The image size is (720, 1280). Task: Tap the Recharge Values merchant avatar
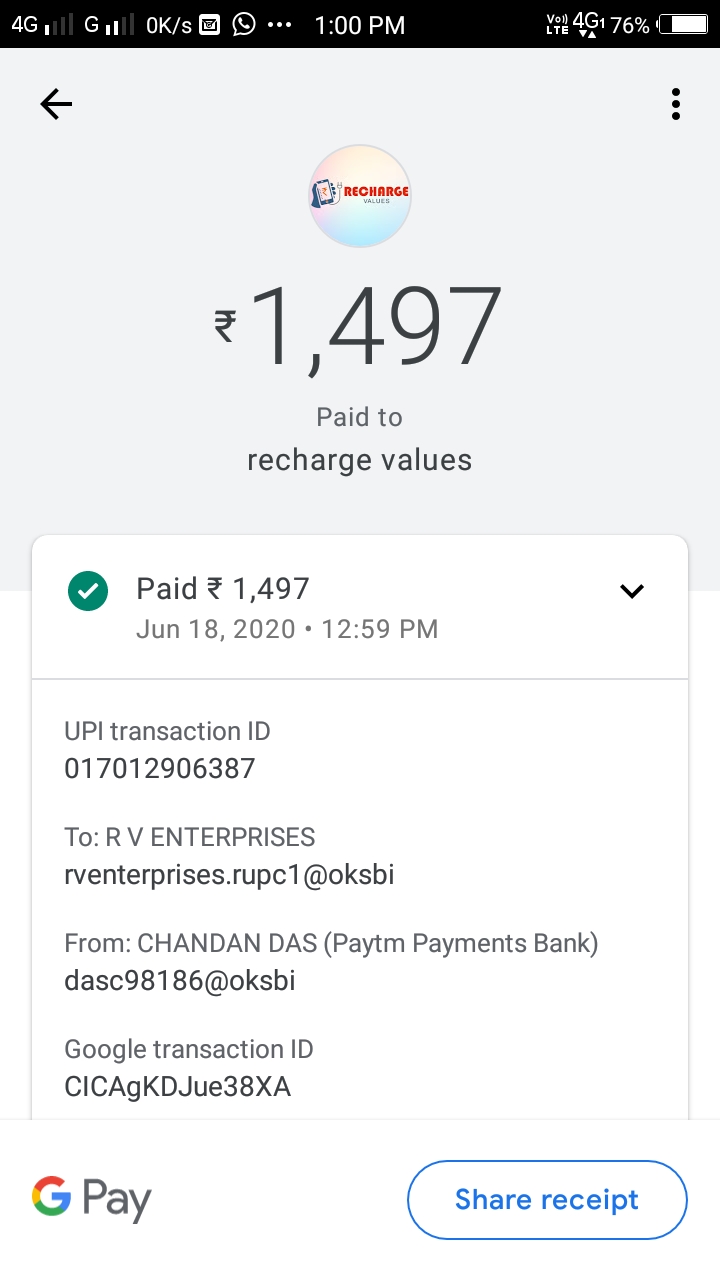click(x=360, y=196)
